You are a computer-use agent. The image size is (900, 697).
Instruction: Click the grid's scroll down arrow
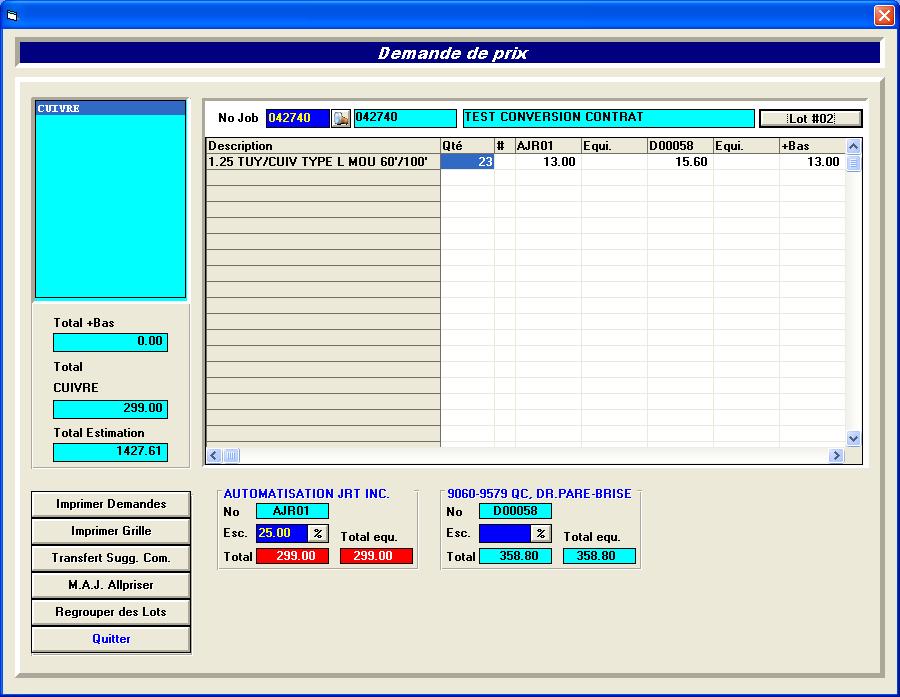(x=853, y=438)
